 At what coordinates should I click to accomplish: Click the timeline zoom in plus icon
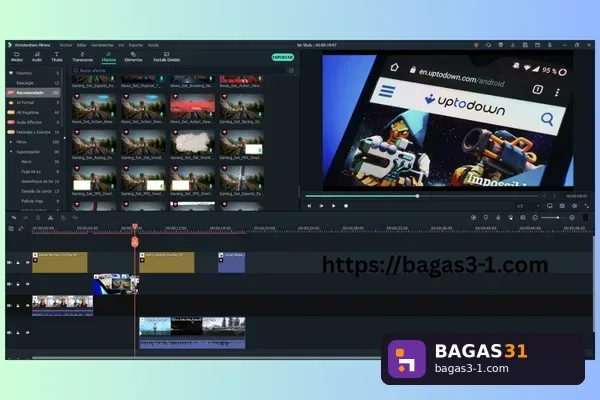tap(572, 218)
